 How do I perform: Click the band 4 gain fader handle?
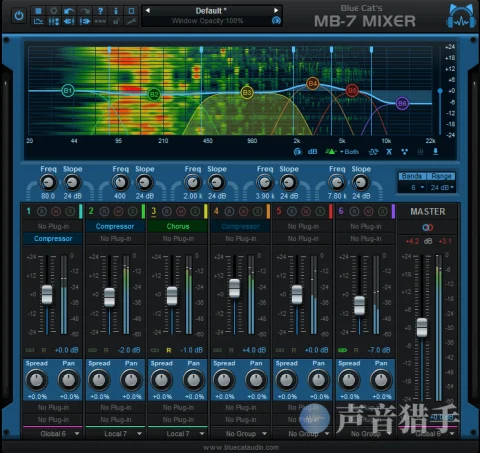click(235, 288)
